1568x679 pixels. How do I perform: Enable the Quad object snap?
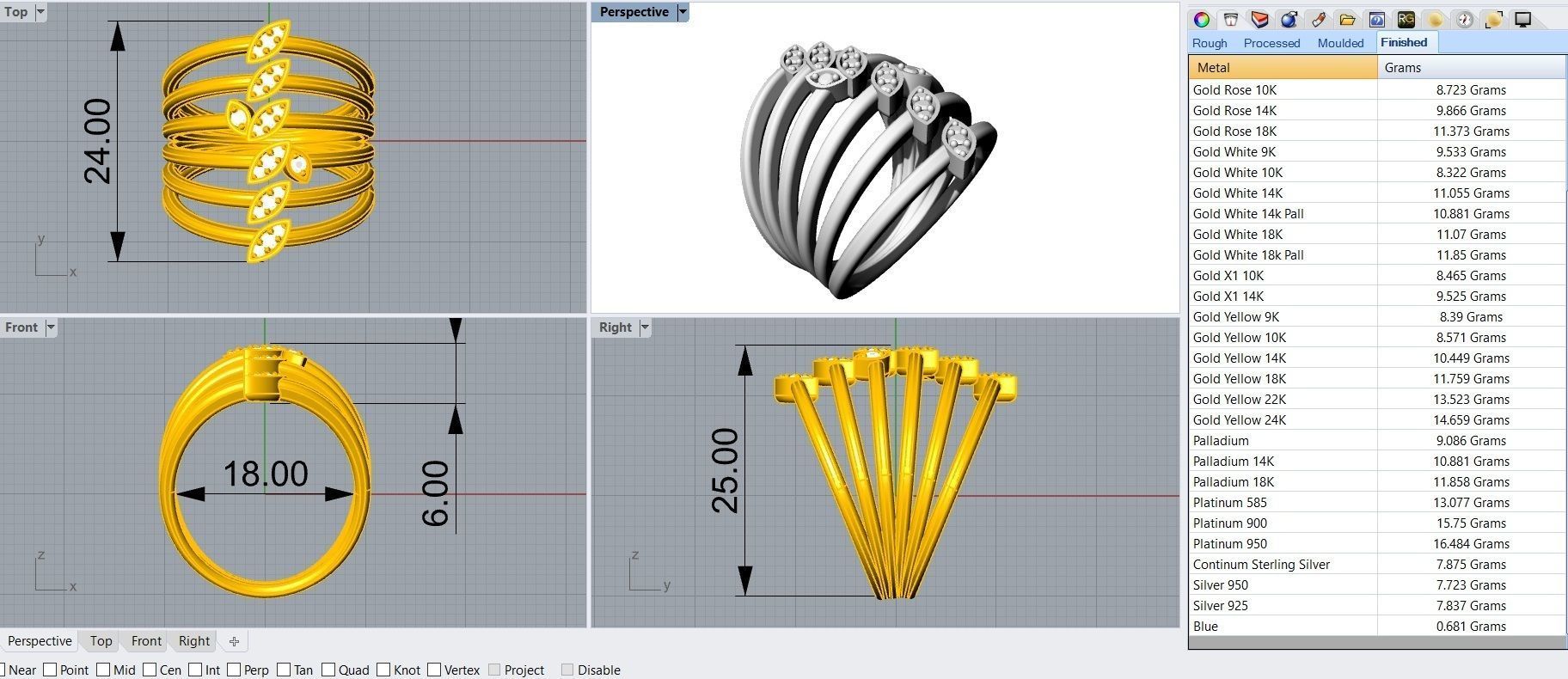[x=328, y=670]
